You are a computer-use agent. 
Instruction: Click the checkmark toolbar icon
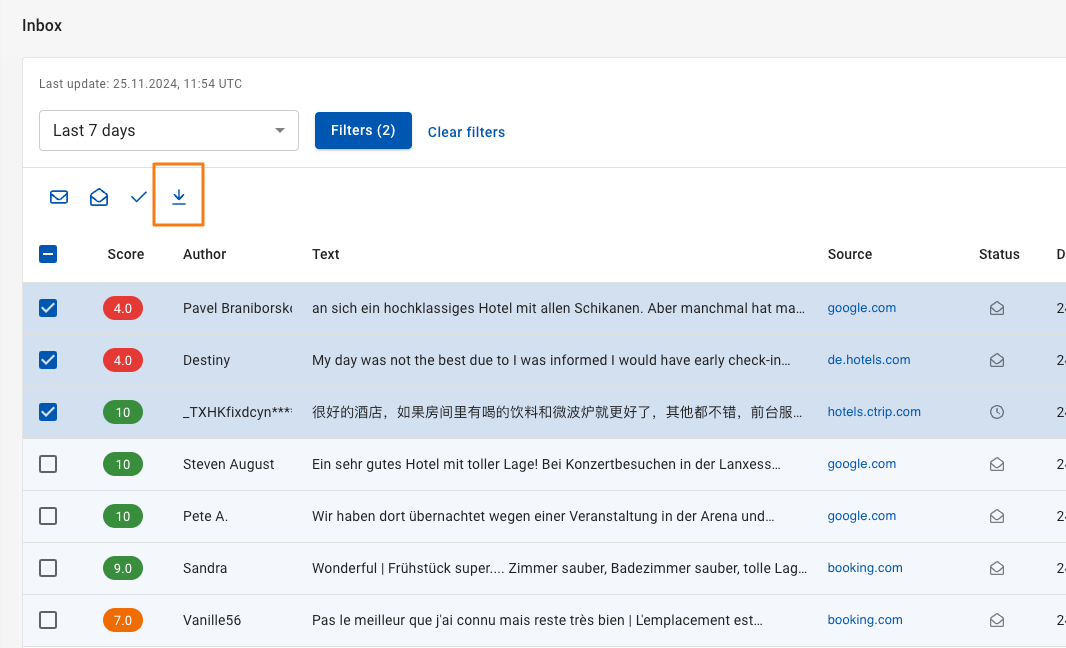(x=139, y=197)
